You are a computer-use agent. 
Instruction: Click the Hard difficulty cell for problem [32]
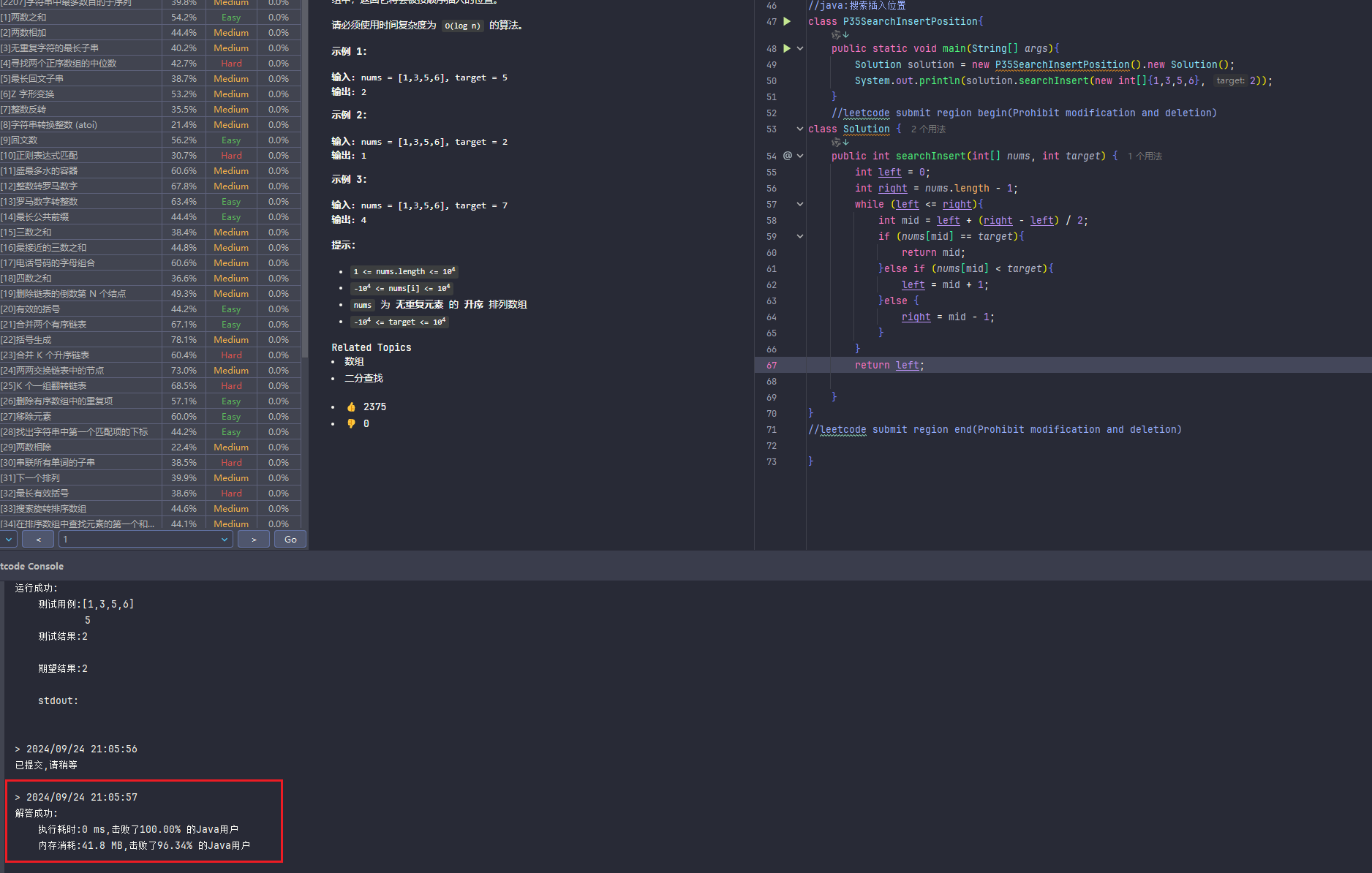click(x=231, y=493)
